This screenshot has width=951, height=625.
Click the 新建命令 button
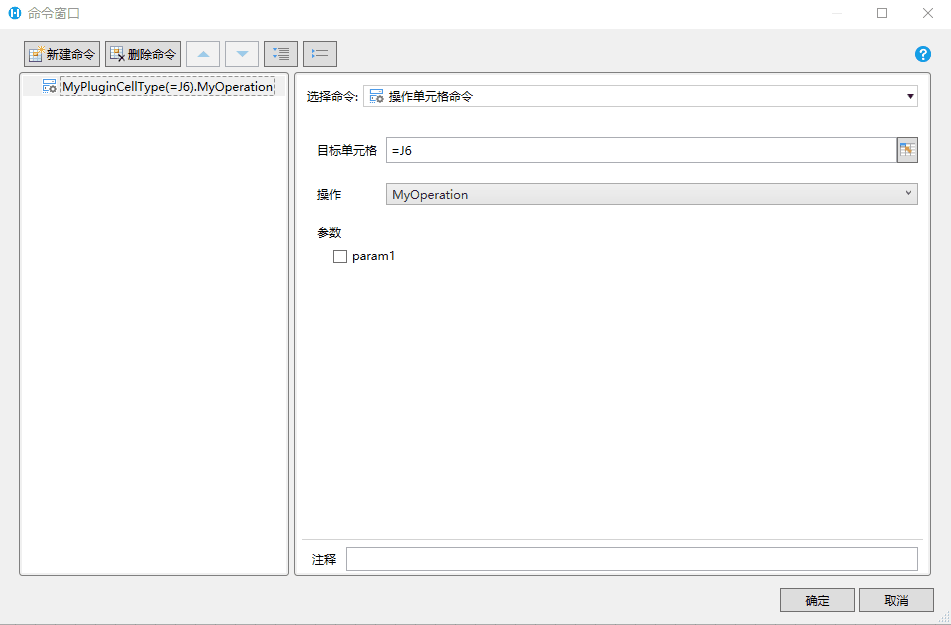point(62,54)
